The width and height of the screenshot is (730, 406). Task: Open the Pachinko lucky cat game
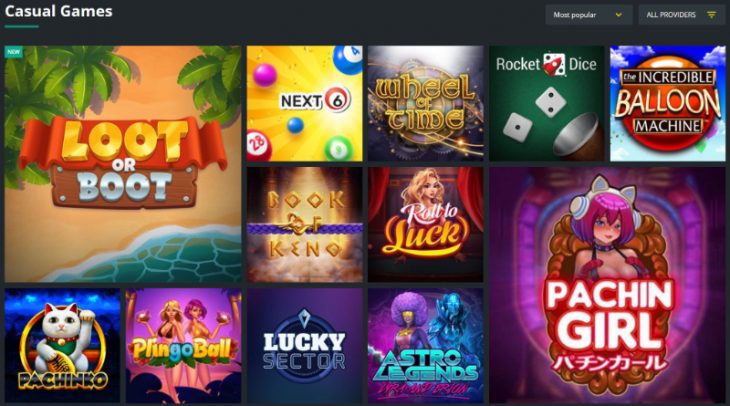coord(62,345)
